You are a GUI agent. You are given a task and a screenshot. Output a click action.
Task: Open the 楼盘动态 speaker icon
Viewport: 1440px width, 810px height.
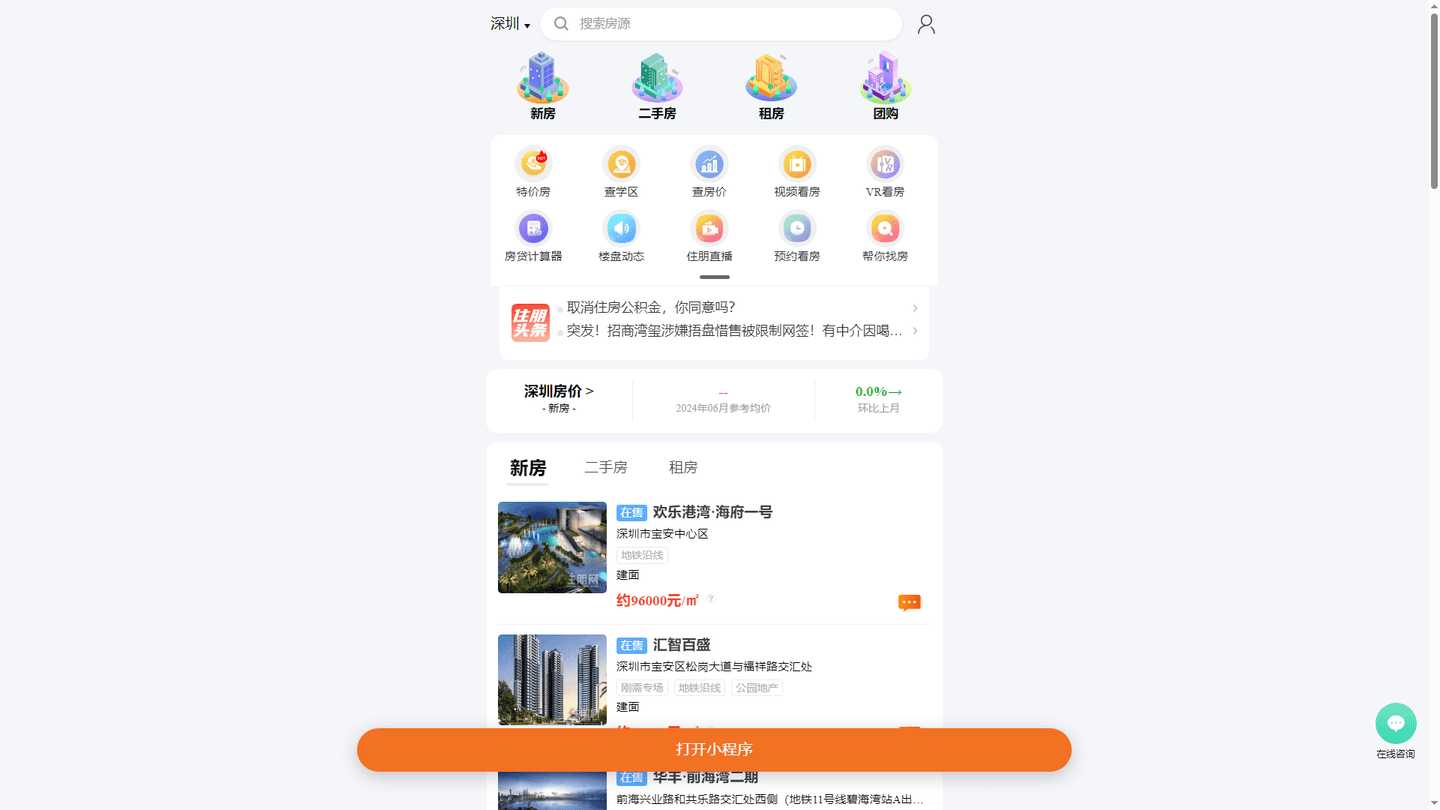point(621,228)
